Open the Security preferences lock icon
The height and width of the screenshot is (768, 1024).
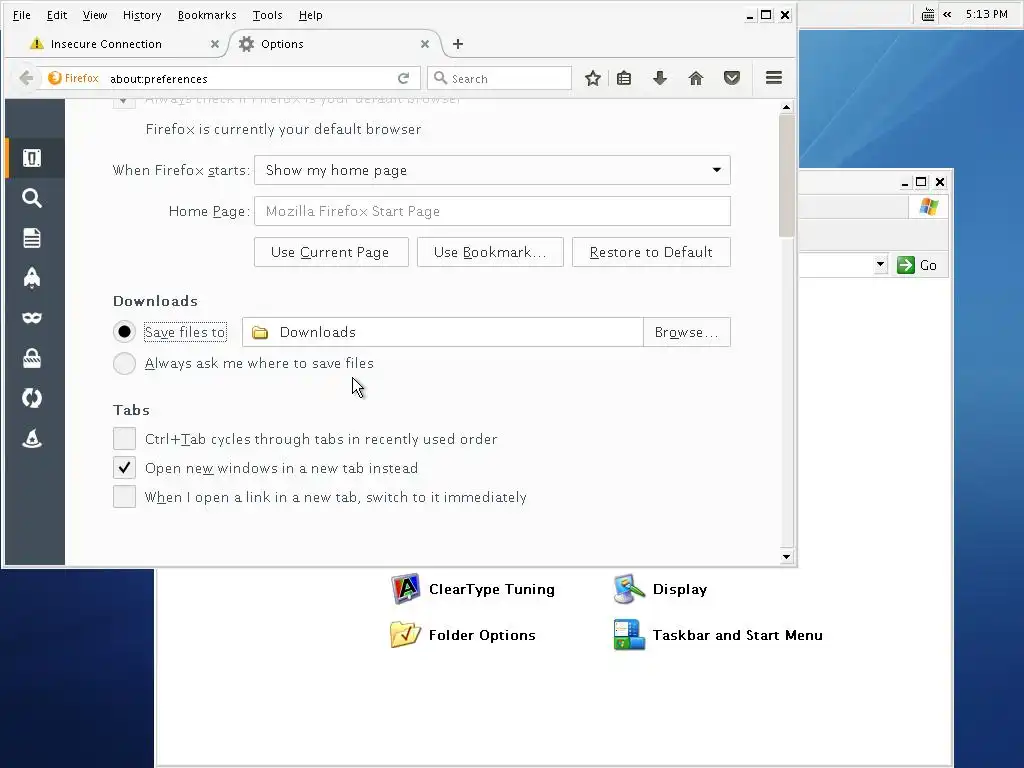32,358
